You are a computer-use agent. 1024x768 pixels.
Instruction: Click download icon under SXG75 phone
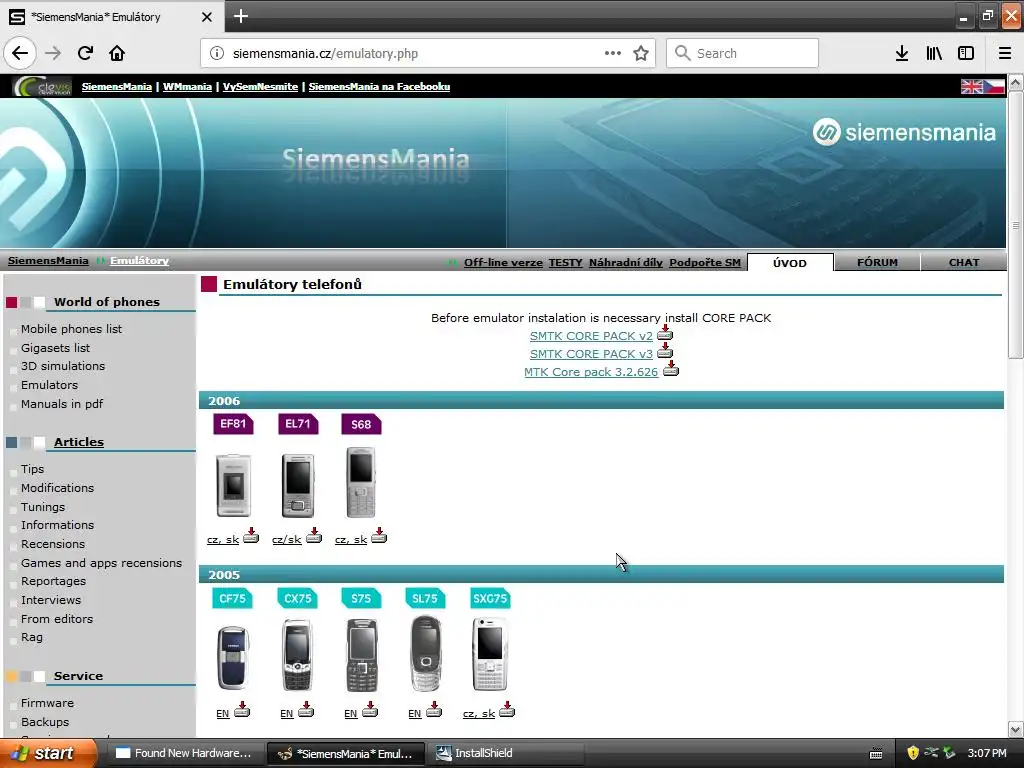[x=507, y=709]
